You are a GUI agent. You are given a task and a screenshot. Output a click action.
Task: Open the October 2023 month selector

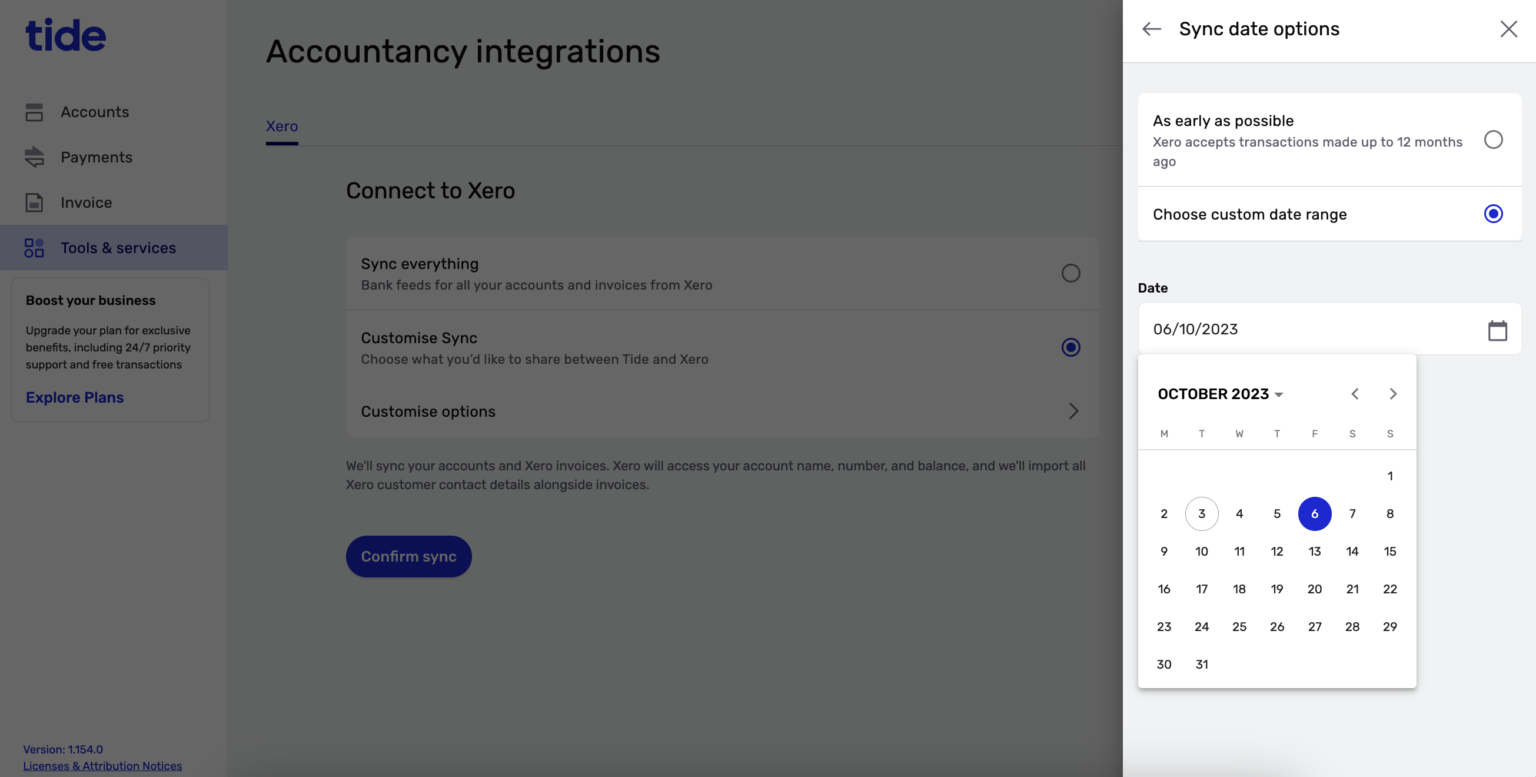tap(1219, 393)
